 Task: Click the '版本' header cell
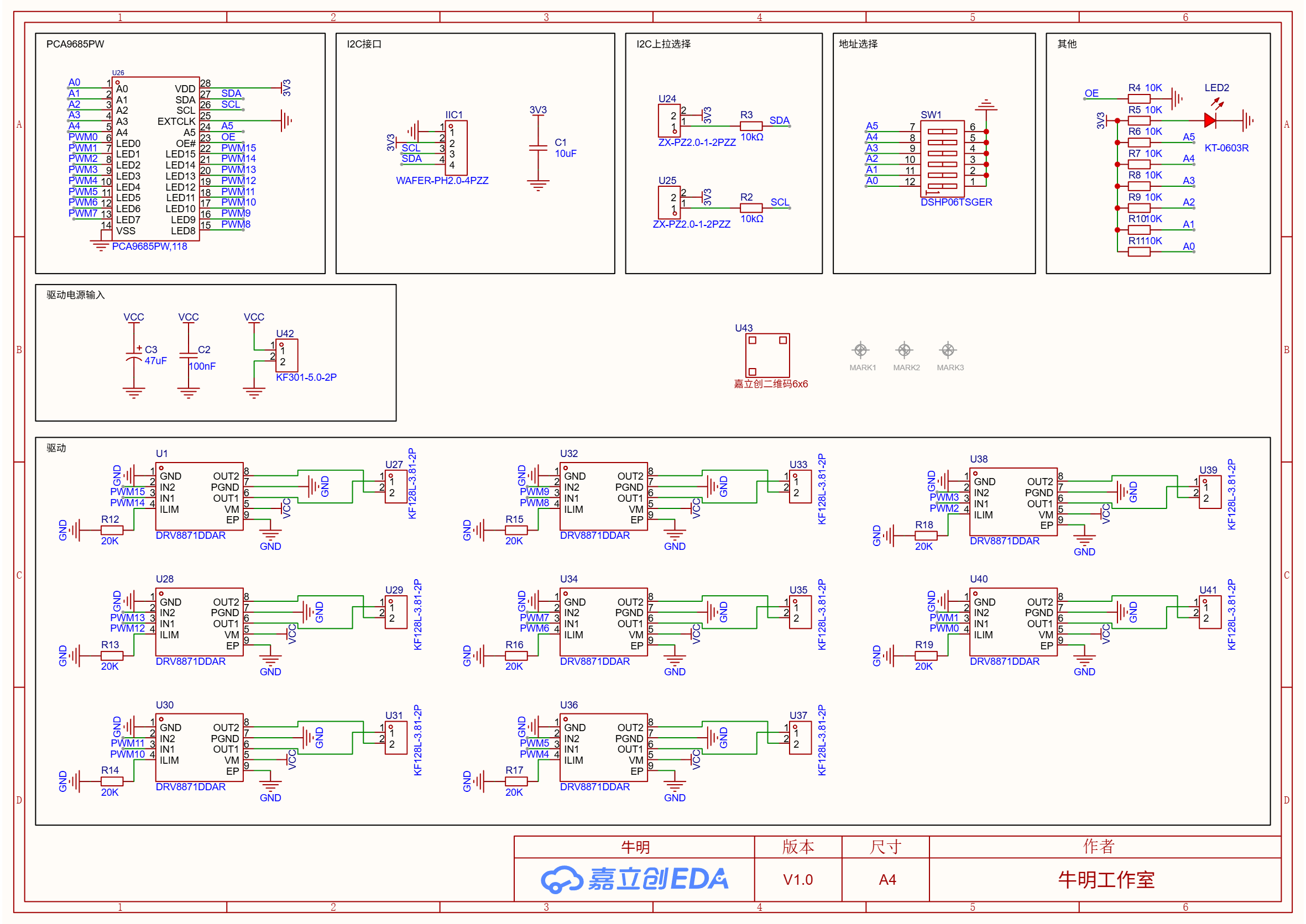point(798,847)
